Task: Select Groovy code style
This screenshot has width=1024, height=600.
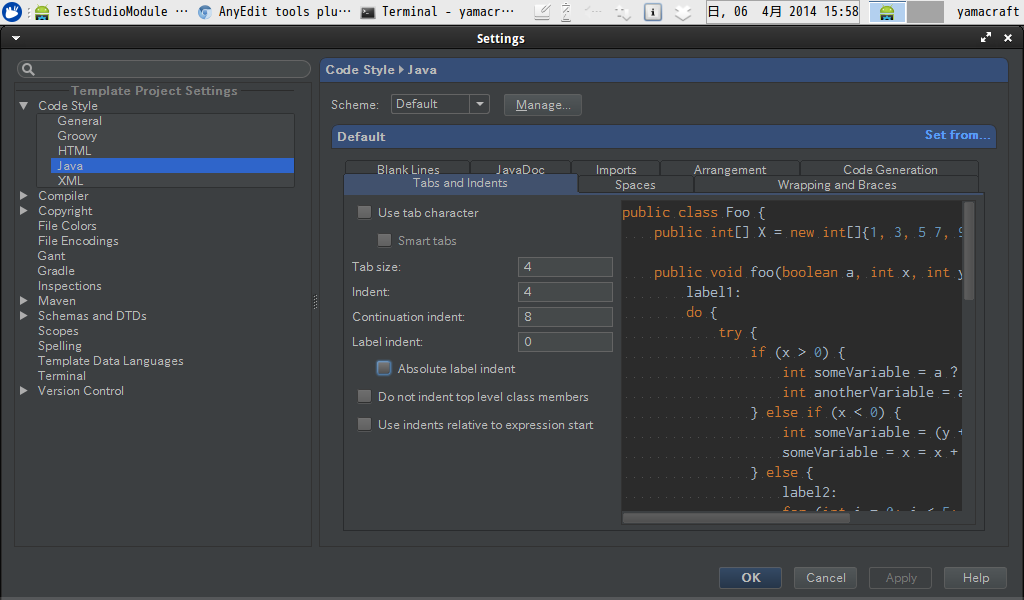Action: [77, 136]
